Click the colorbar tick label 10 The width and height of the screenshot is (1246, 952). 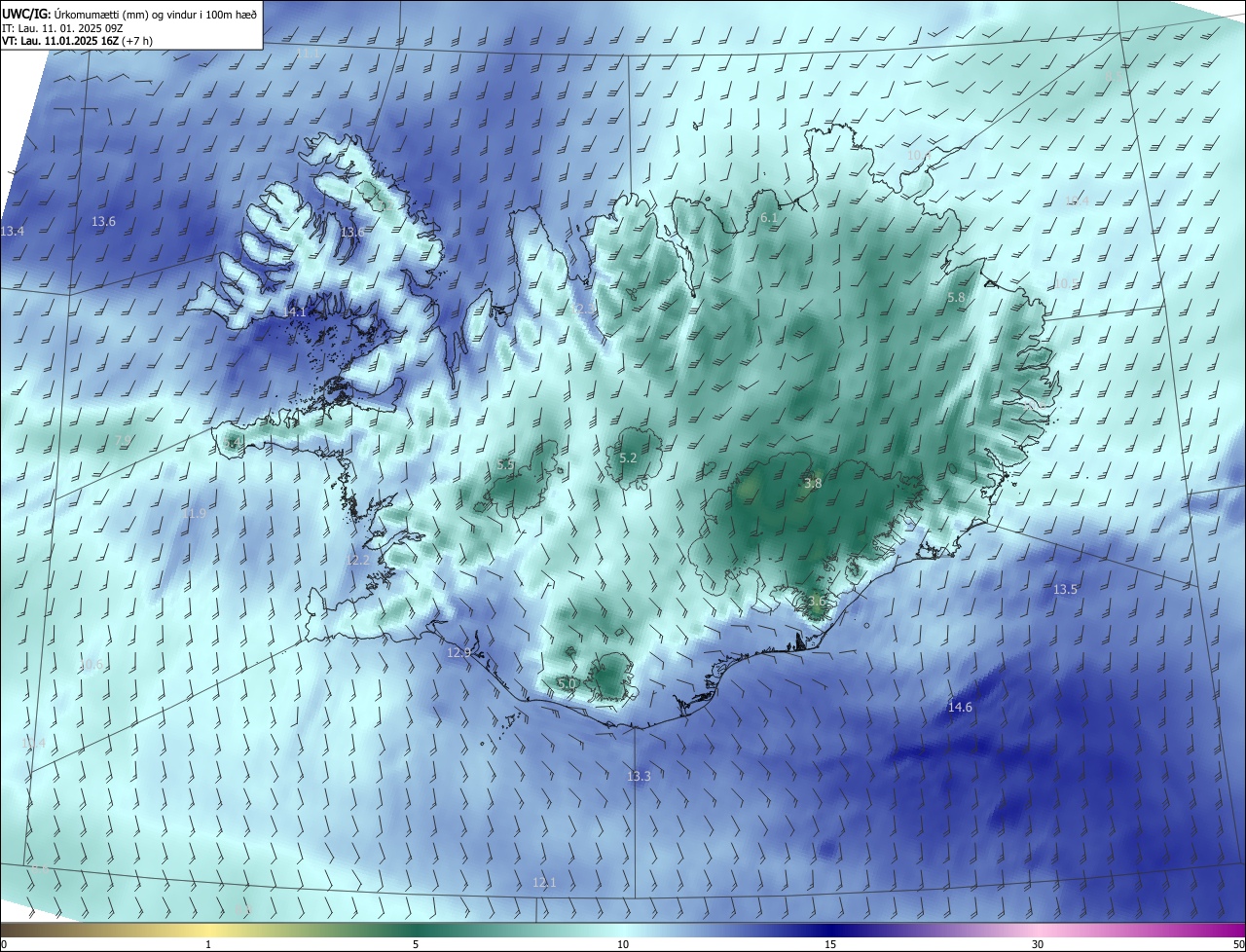click(623, 944)
